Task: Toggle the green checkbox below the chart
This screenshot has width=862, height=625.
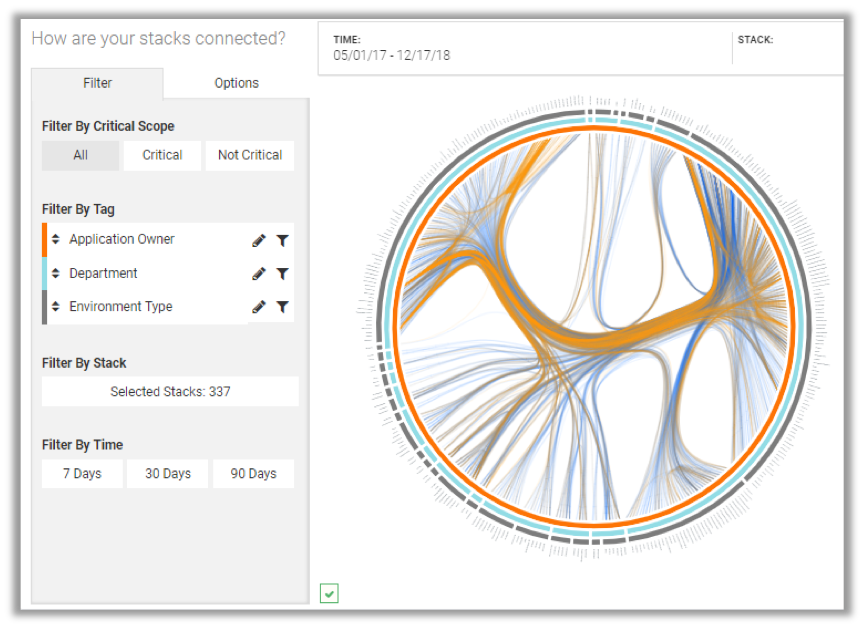Action: pyautogui.click(x=329, y=593)
